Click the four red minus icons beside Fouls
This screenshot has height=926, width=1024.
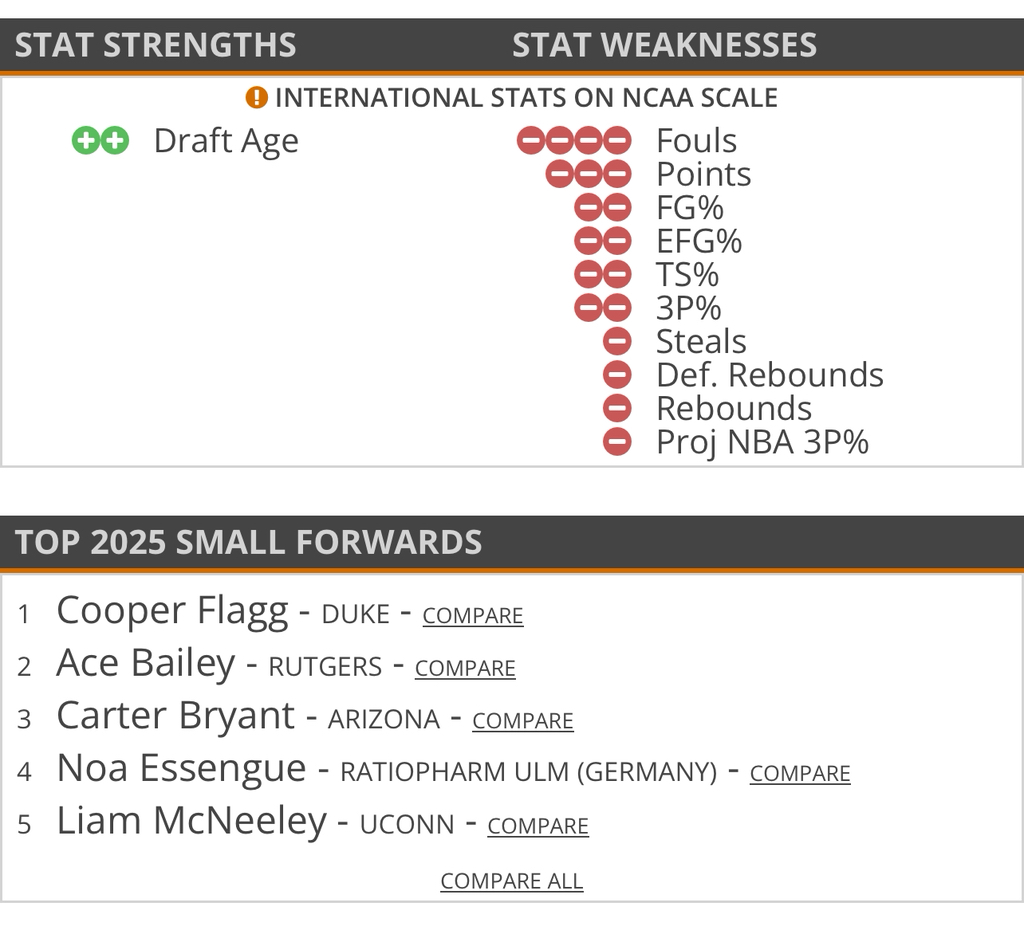(x=574, y=141)
